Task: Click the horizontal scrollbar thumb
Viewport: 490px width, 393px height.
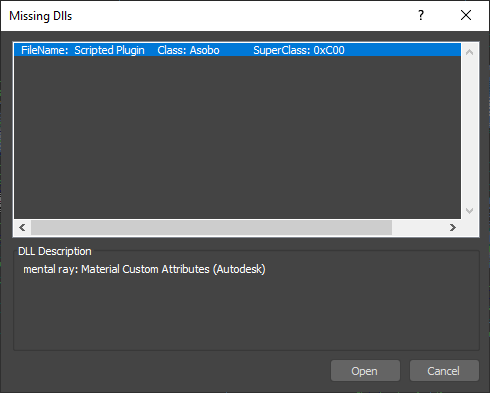Action: point(211,227)
